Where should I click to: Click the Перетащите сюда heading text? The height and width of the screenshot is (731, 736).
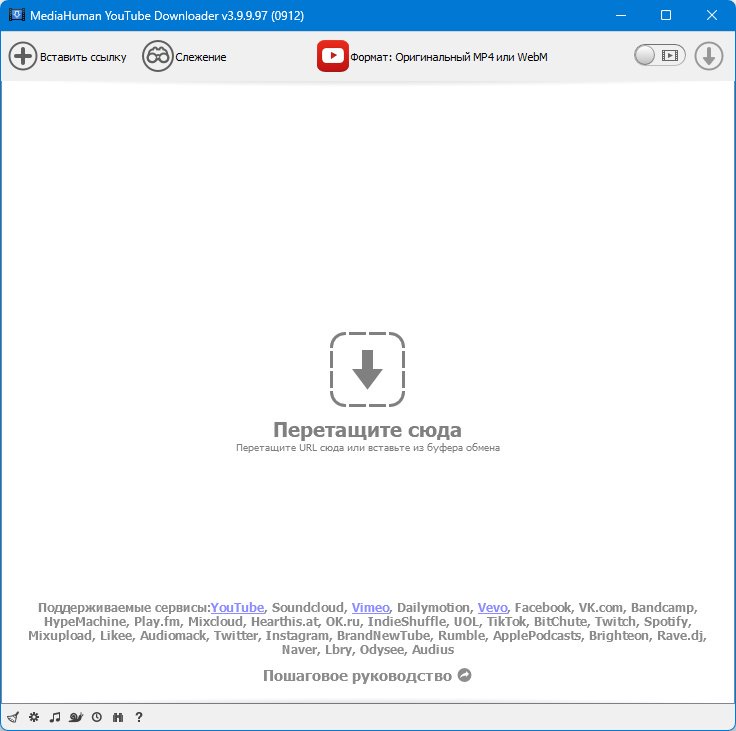click(368, 430)
